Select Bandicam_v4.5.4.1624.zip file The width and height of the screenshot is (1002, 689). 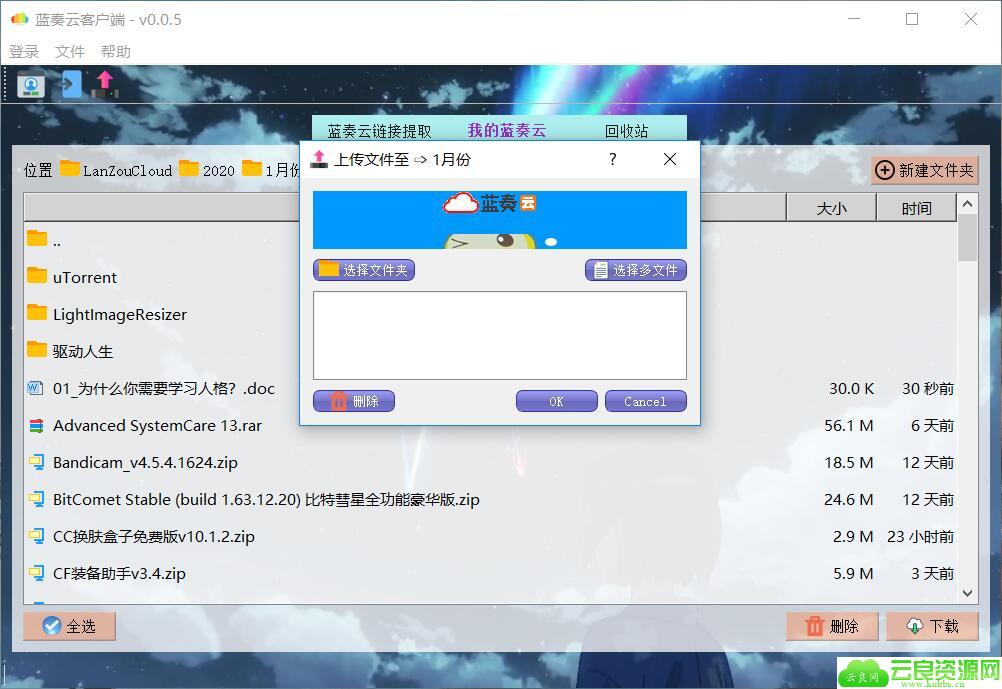tap(491, 463)
